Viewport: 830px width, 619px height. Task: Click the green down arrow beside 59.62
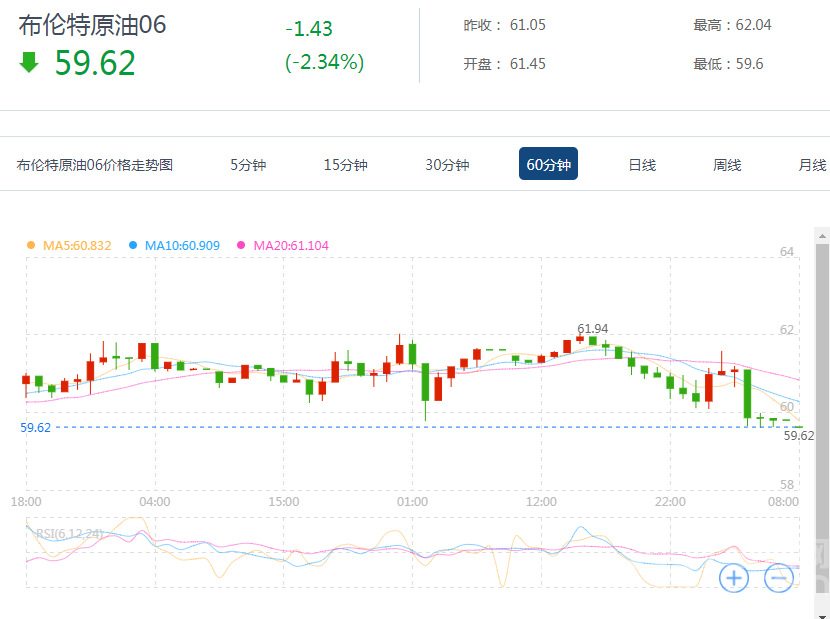[29, 63]
